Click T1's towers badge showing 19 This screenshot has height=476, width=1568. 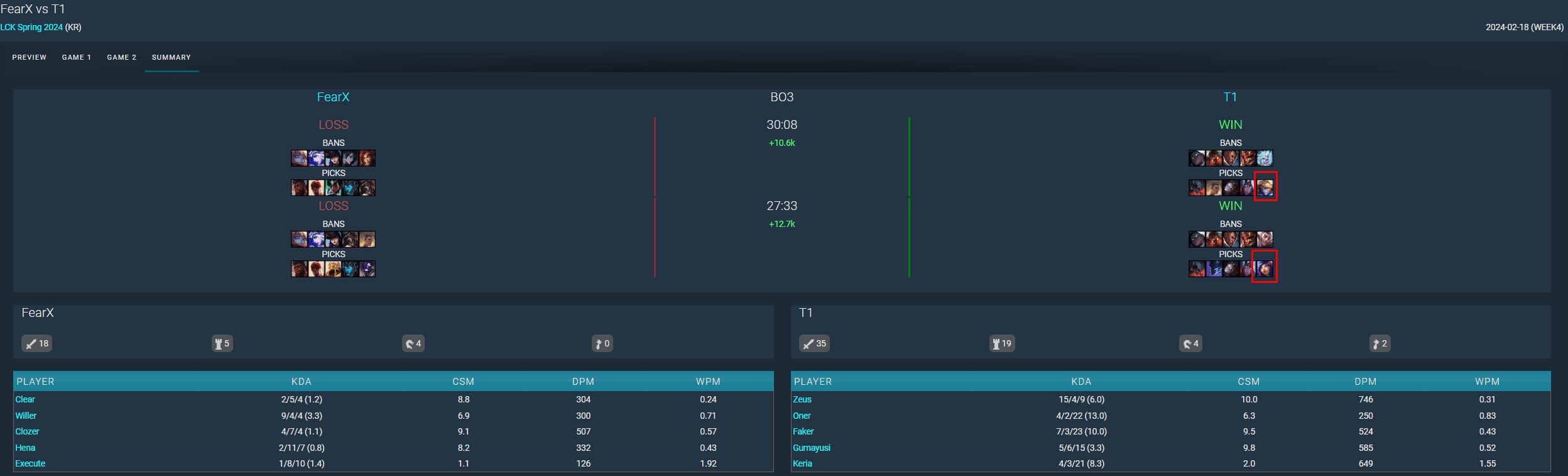[x=1002, y=343]
